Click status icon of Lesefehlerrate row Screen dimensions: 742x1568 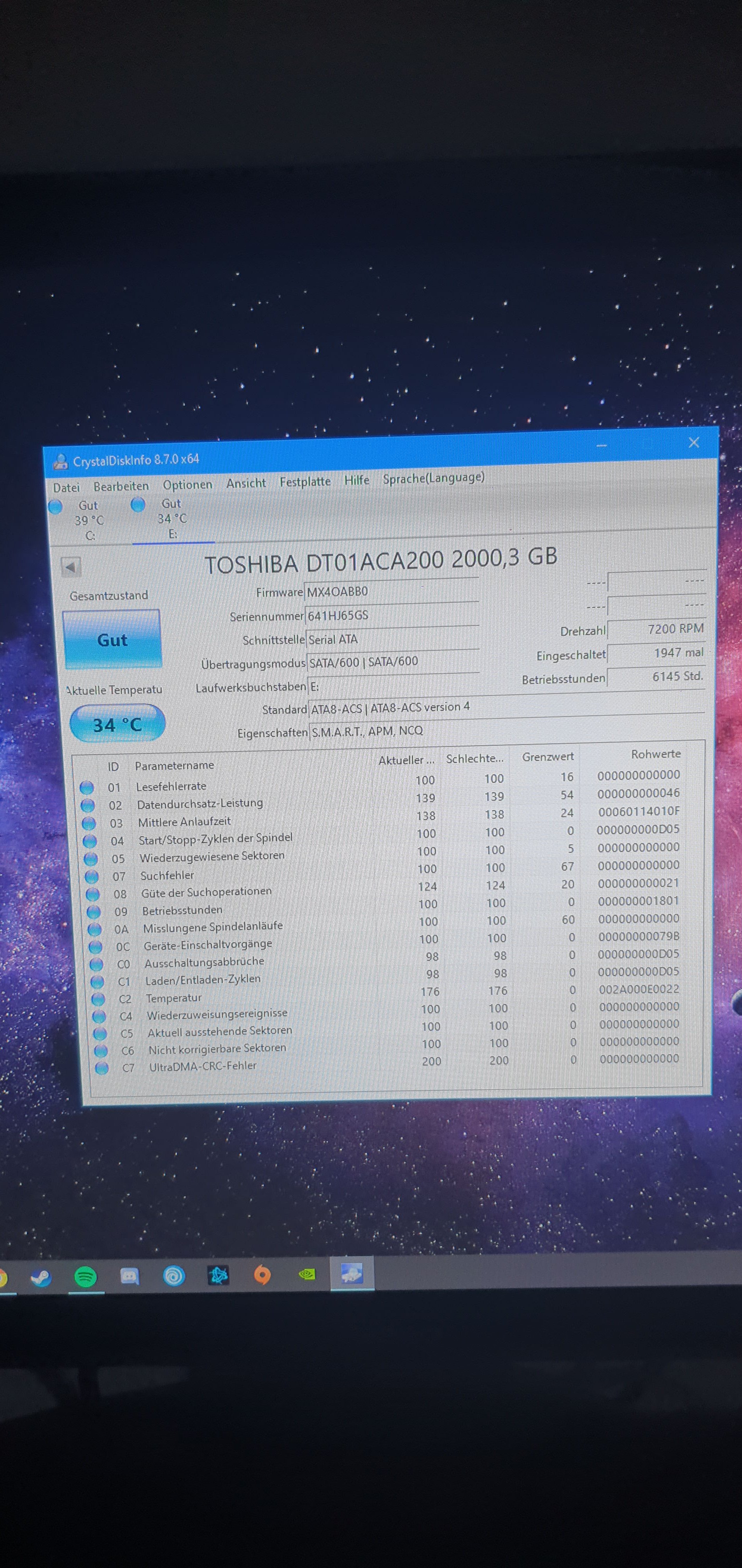click(x=87, y=787)
